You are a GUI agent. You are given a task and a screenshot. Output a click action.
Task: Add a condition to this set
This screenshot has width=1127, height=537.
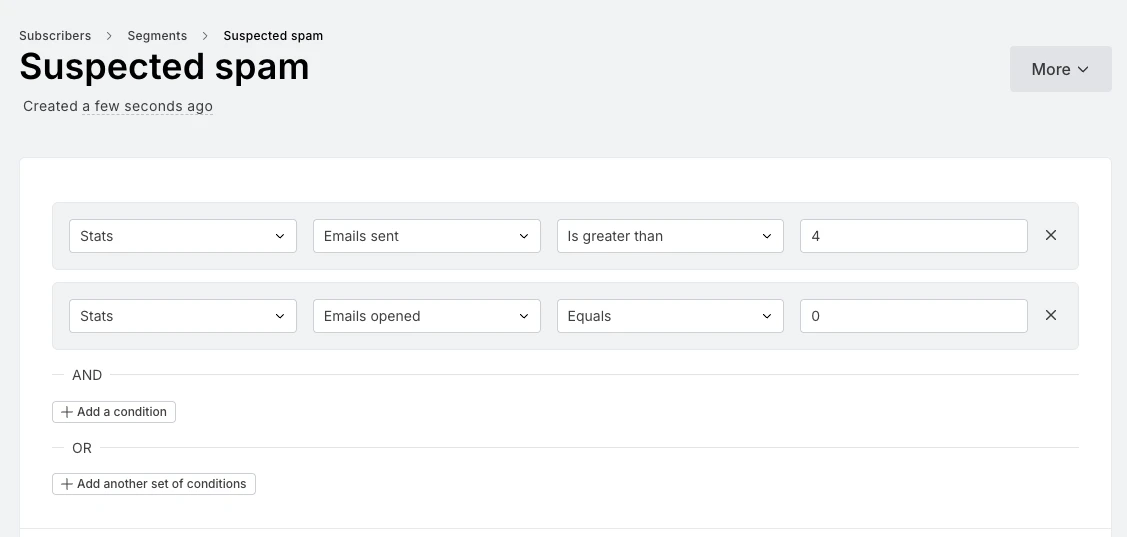(x=114, y=412)
